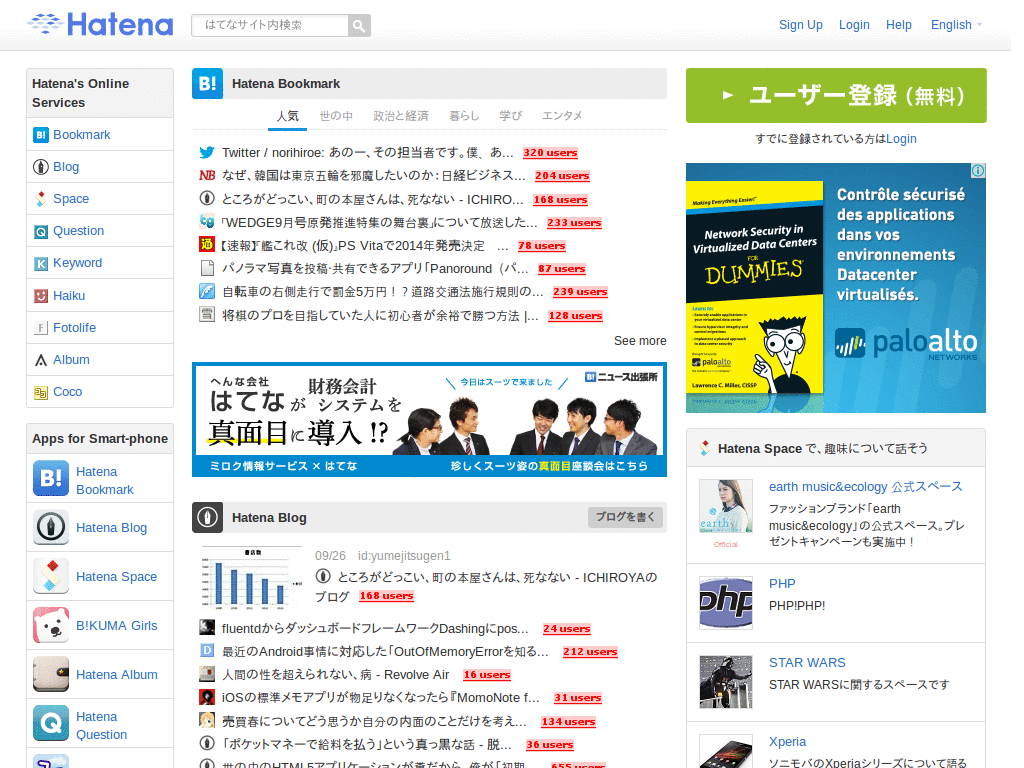Click the Keyword icon in sidebar
Viewport: 1024px width, 768px height.
[40, 263]
